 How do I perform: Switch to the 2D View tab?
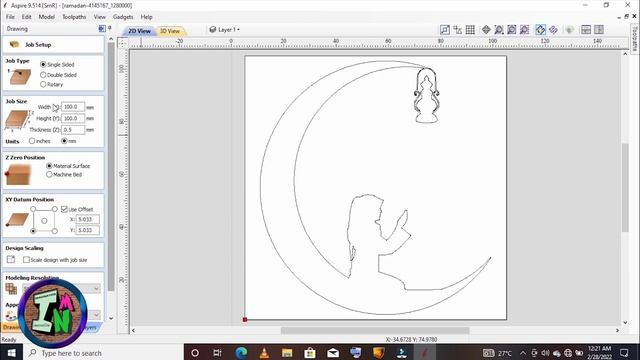click(139, 31)
